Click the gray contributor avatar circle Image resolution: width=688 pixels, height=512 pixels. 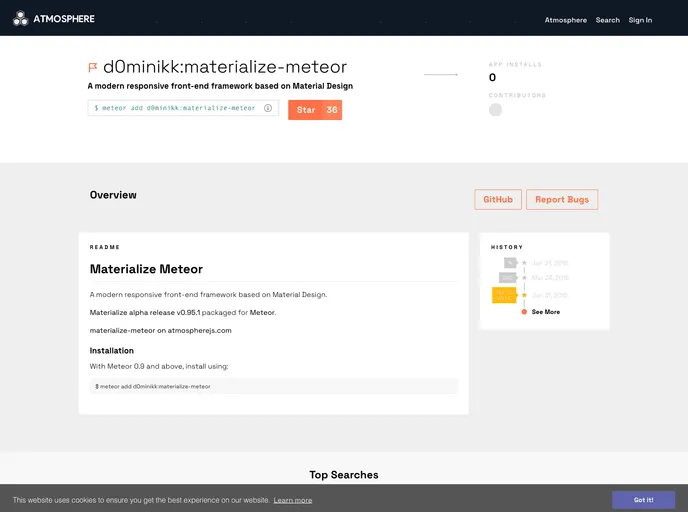click(495, 110)
